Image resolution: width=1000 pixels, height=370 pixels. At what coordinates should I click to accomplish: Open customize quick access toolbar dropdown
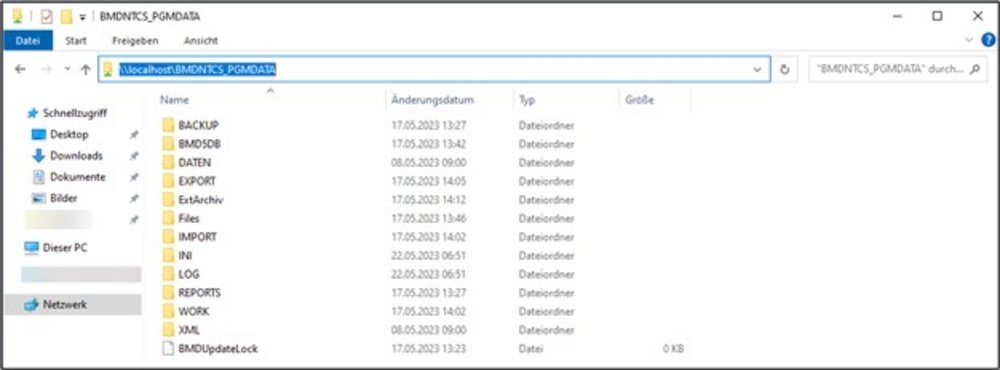(x=82, y=17)
